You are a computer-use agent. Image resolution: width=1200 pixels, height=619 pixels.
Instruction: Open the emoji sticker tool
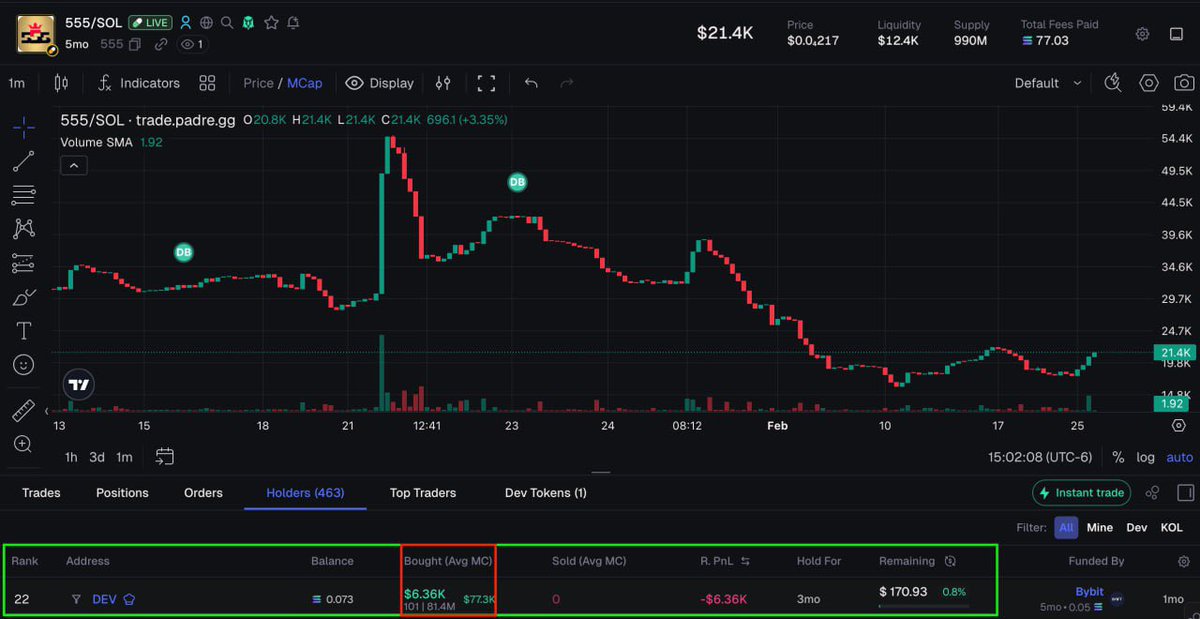click(x=23, y=364)
